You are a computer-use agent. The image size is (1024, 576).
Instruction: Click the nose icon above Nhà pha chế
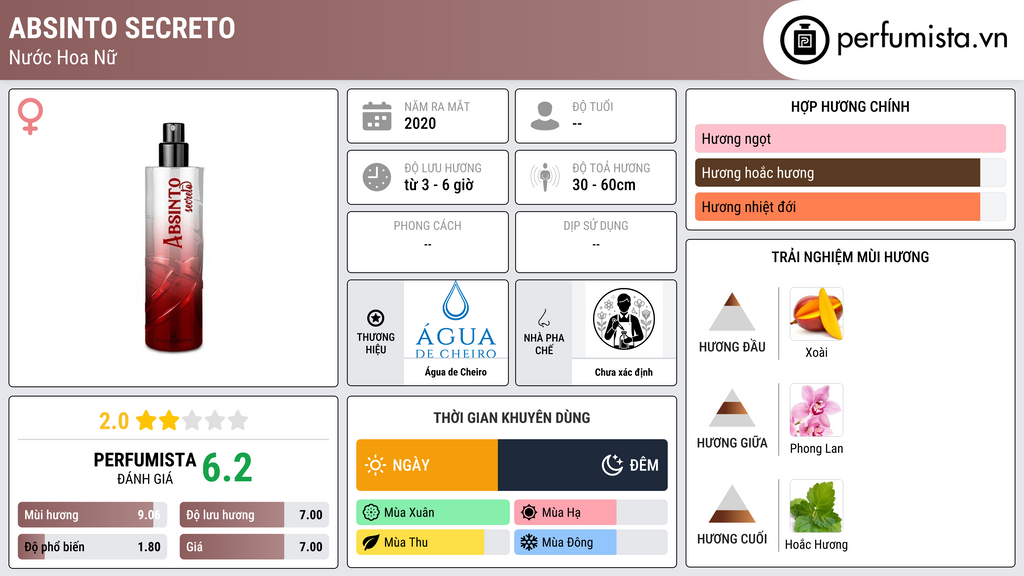(543, 318)
